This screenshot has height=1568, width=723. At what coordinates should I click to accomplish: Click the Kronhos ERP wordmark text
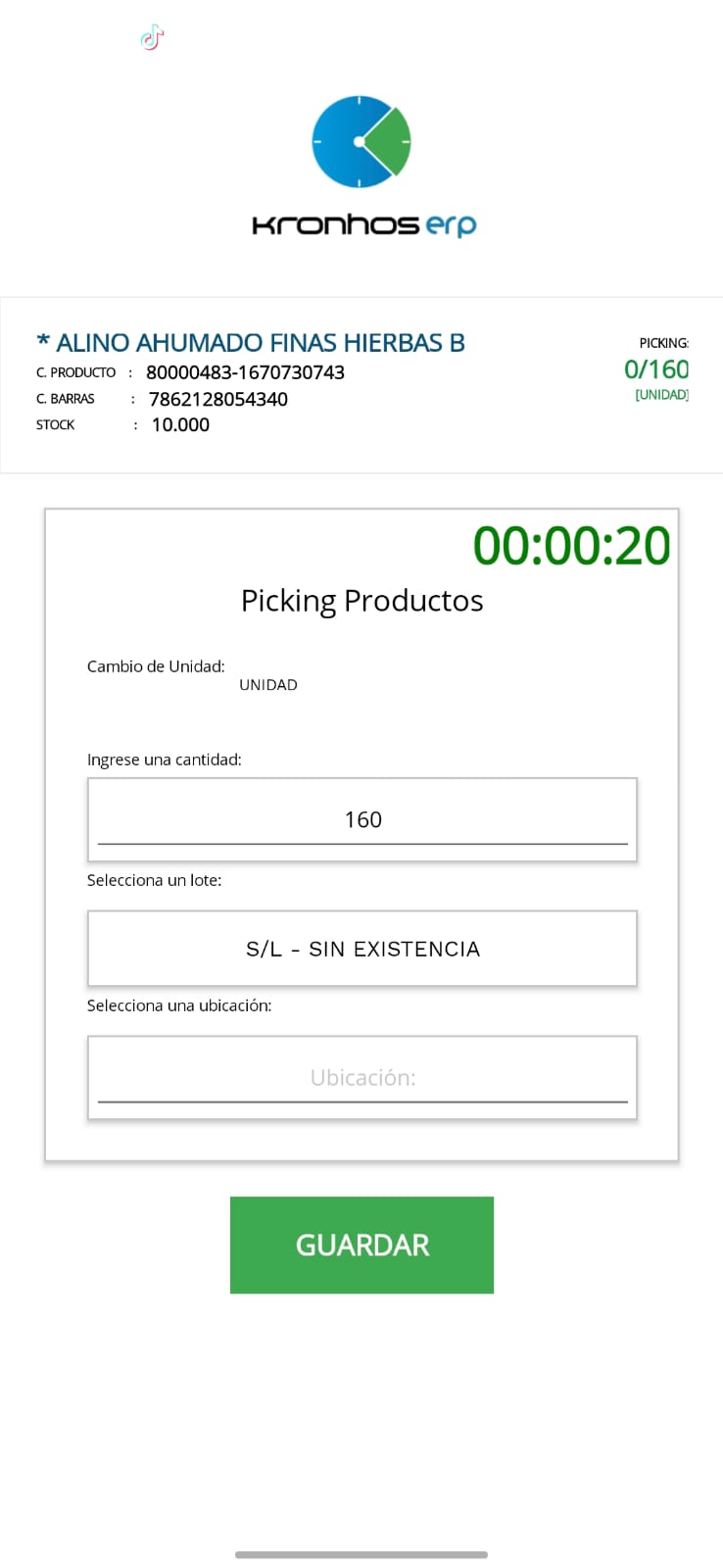363,224
